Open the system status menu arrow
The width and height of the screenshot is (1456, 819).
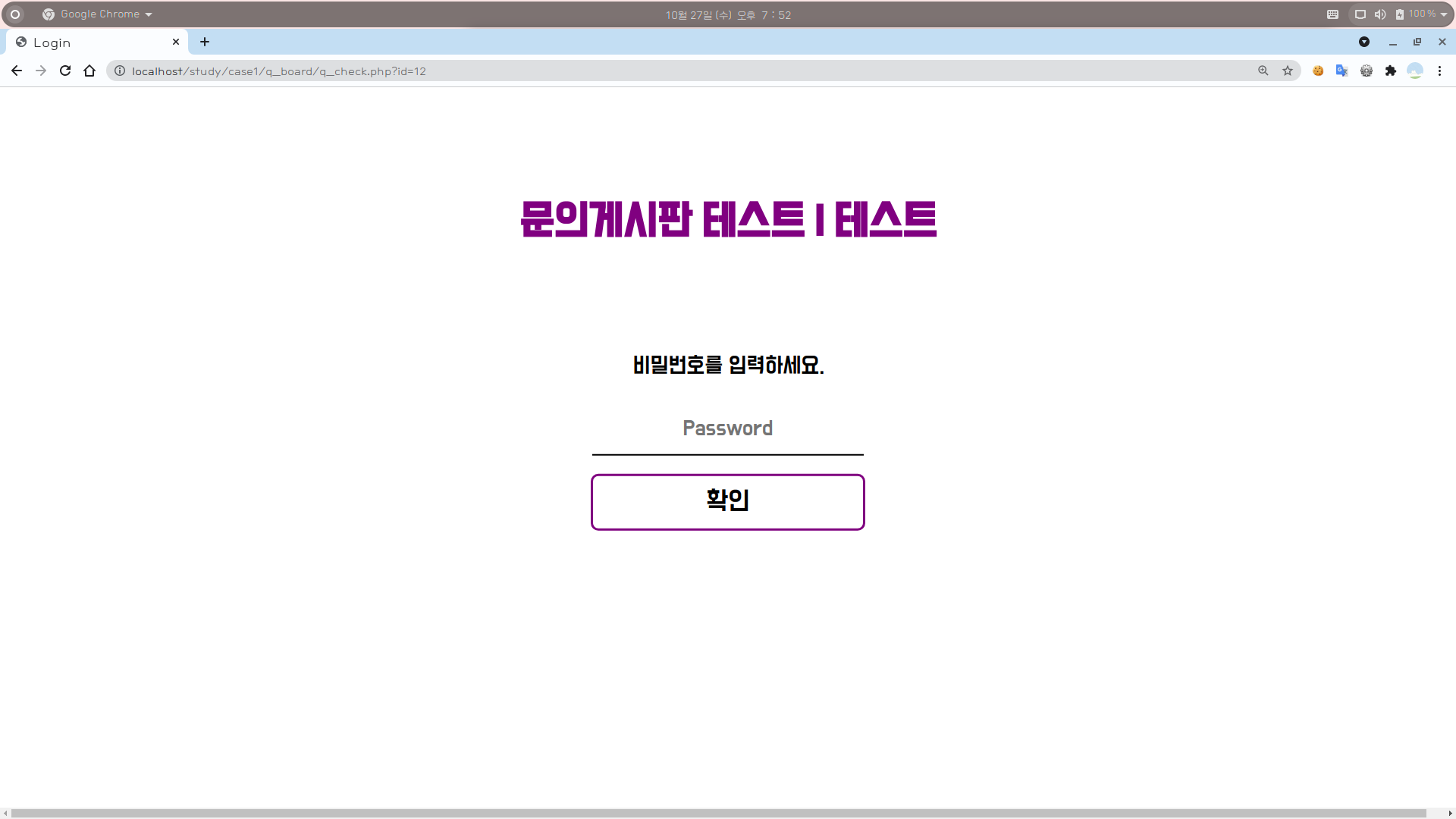click(x=1444, y=14)
